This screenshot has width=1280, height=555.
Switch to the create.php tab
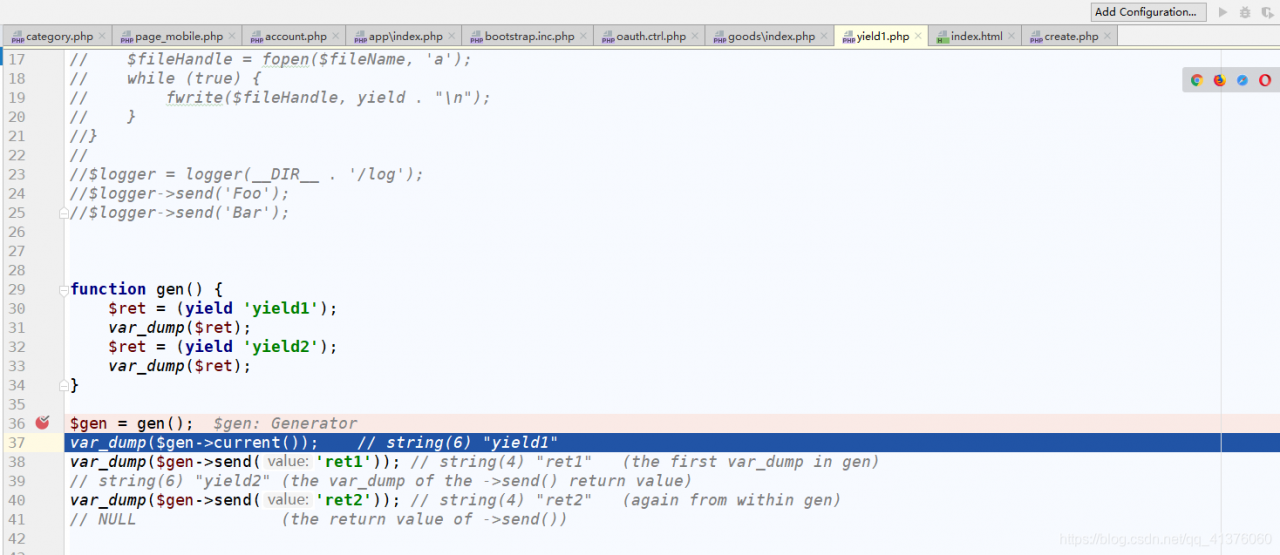[1071, 36]
